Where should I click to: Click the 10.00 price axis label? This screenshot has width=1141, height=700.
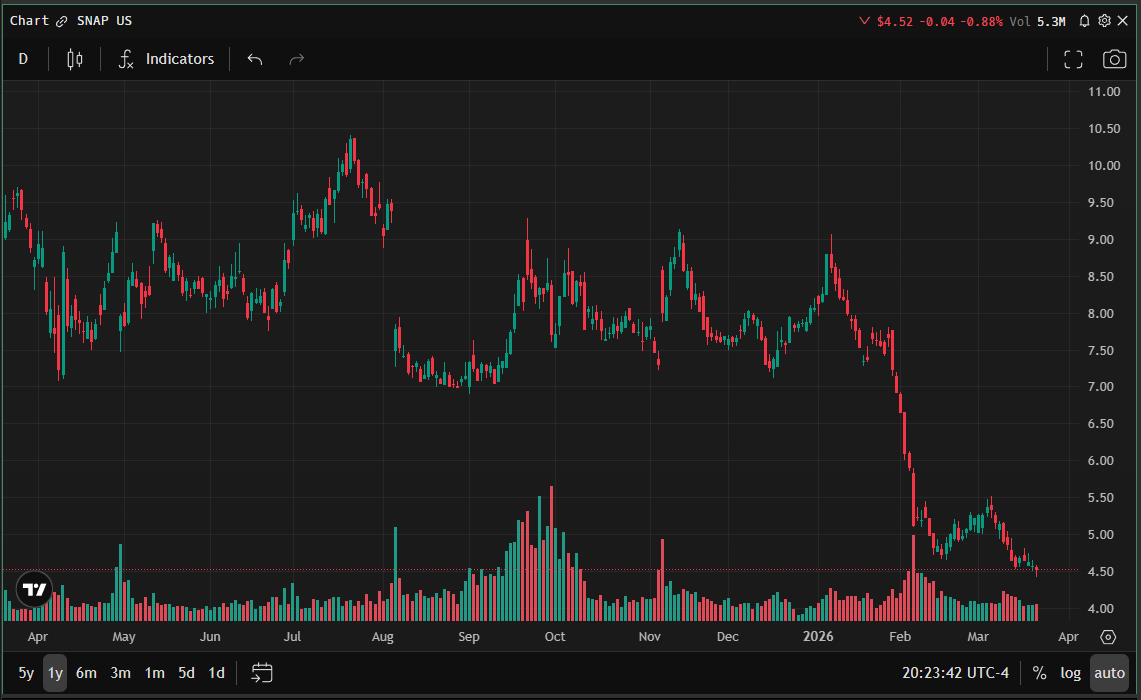click(x=1103, y=166)
